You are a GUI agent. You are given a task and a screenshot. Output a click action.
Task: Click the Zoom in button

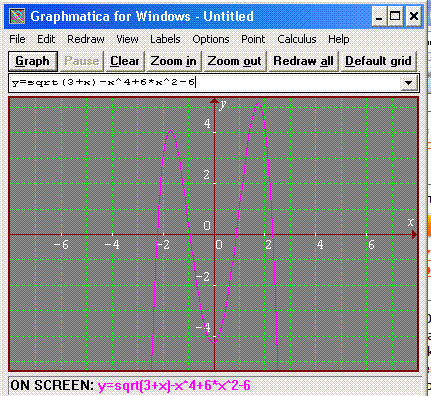[173, 61]
